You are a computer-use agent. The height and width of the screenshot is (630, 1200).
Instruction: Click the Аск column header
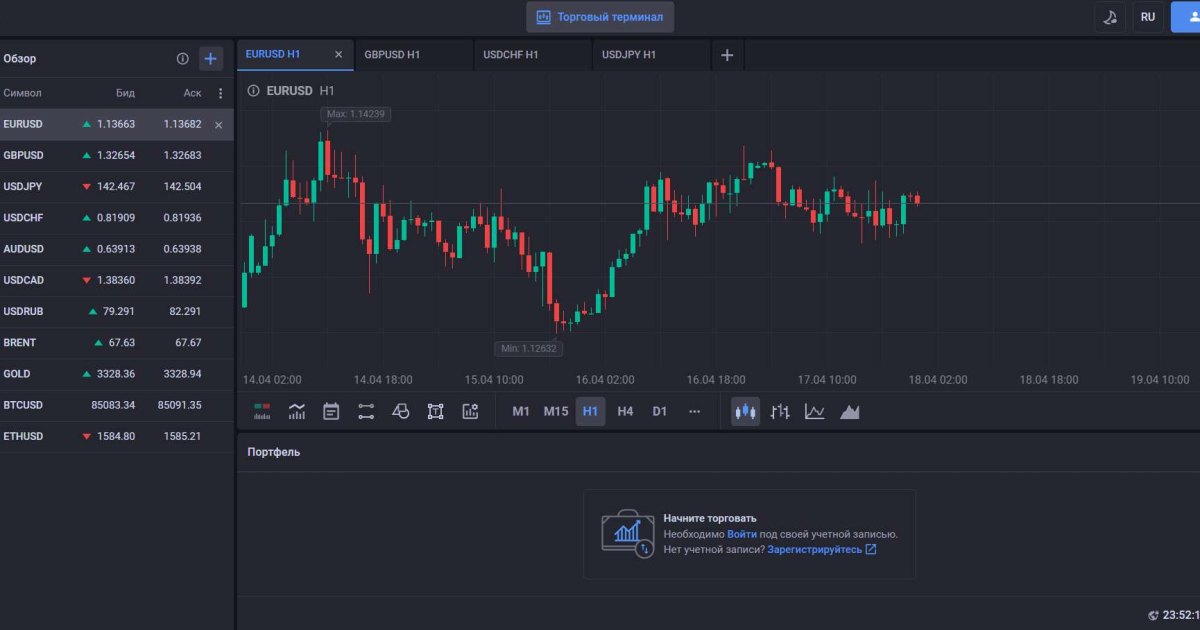click(x=192, y=93)
